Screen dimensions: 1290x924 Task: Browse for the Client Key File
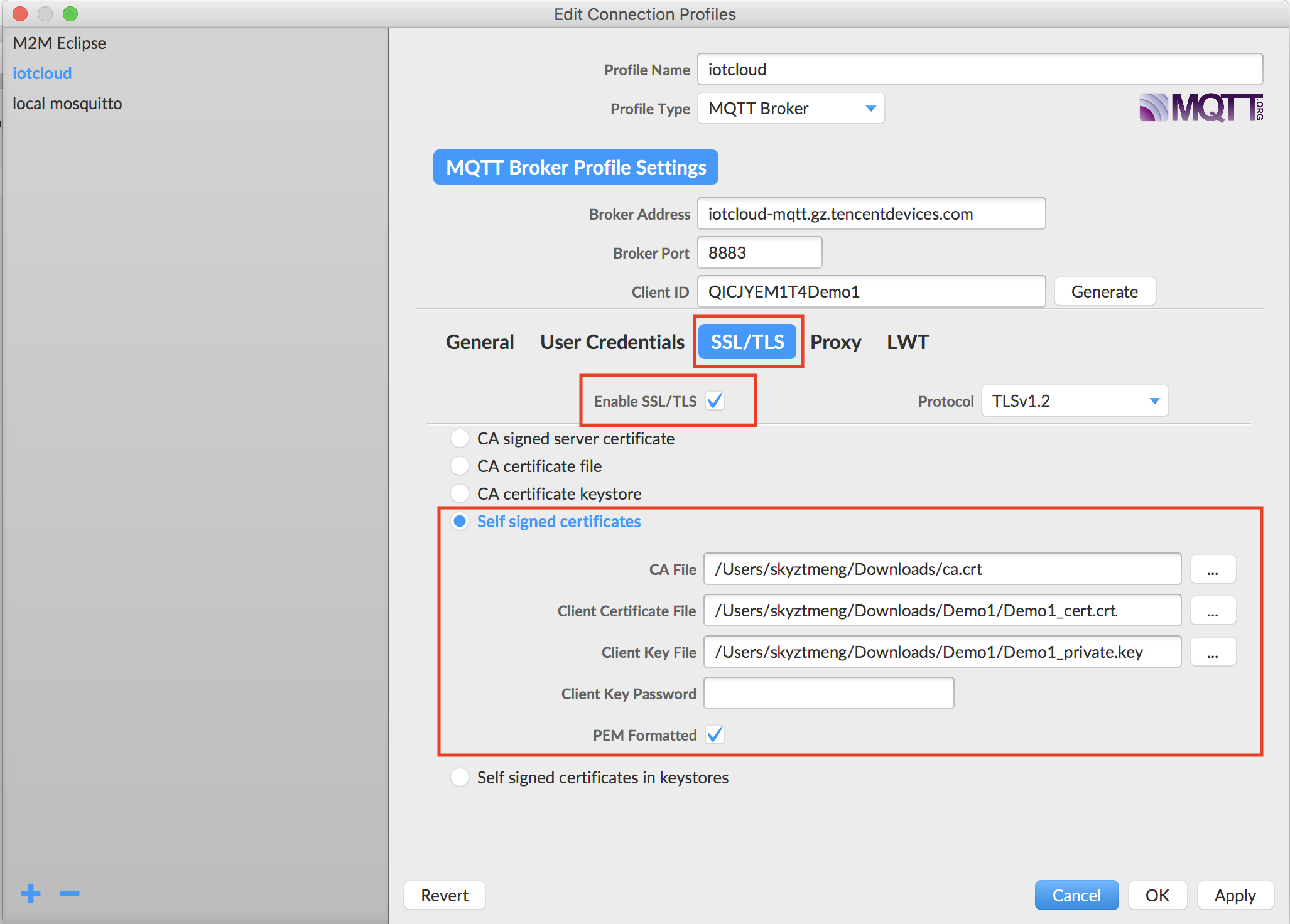pyautogui.click(x=1213, y=652)
